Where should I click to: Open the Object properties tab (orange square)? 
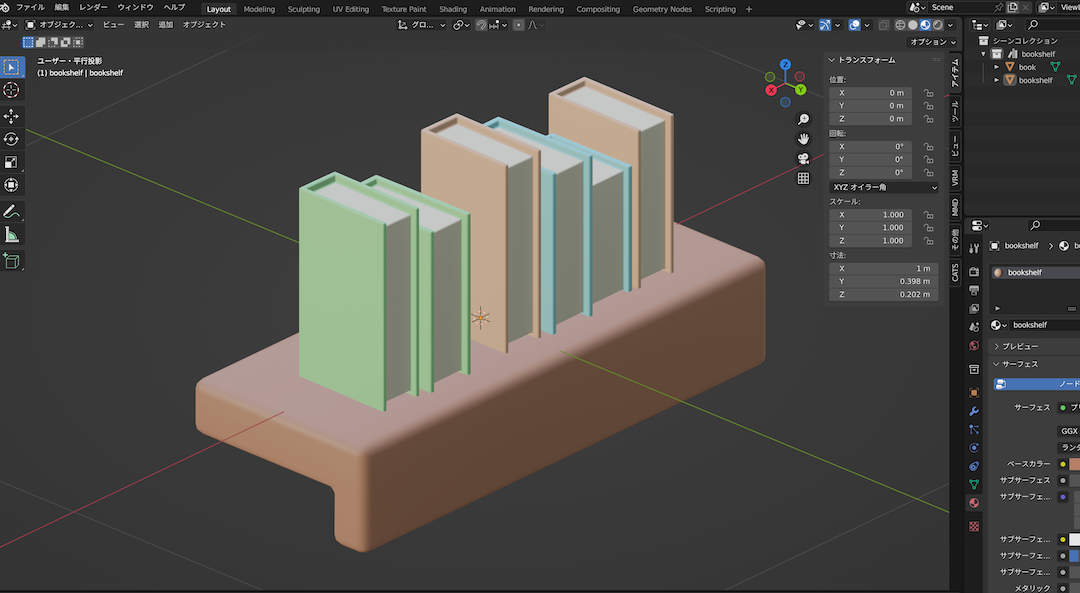pos(974,393)
